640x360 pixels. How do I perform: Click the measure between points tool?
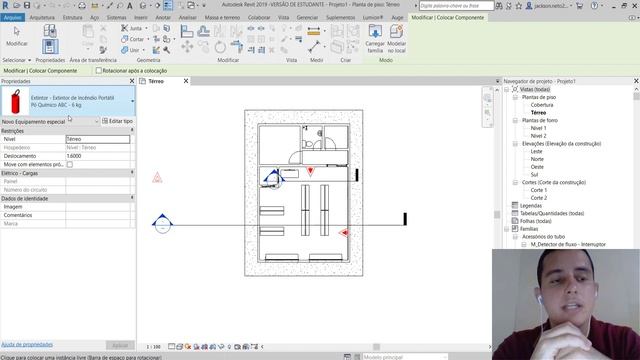(314, 47)
